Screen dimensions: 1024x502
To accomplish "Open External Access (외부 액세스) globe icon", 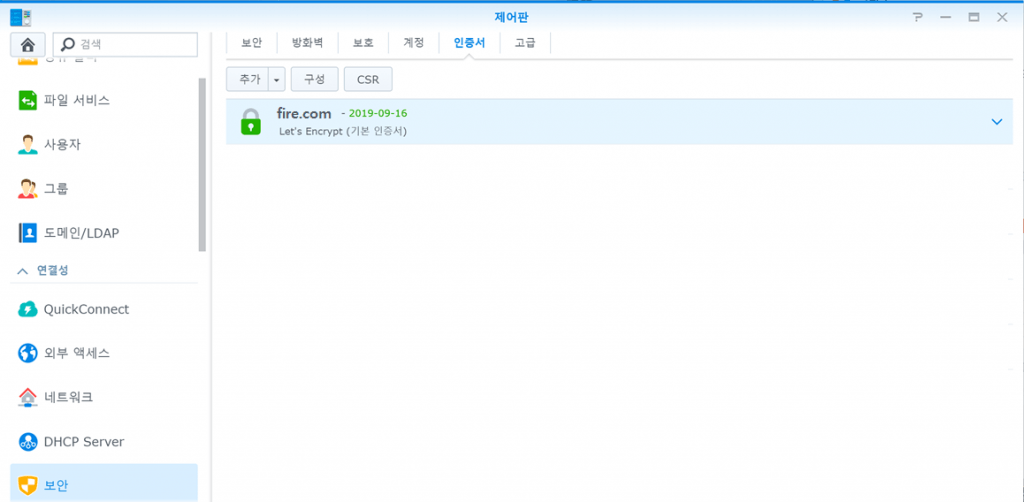I will (27, 353).
